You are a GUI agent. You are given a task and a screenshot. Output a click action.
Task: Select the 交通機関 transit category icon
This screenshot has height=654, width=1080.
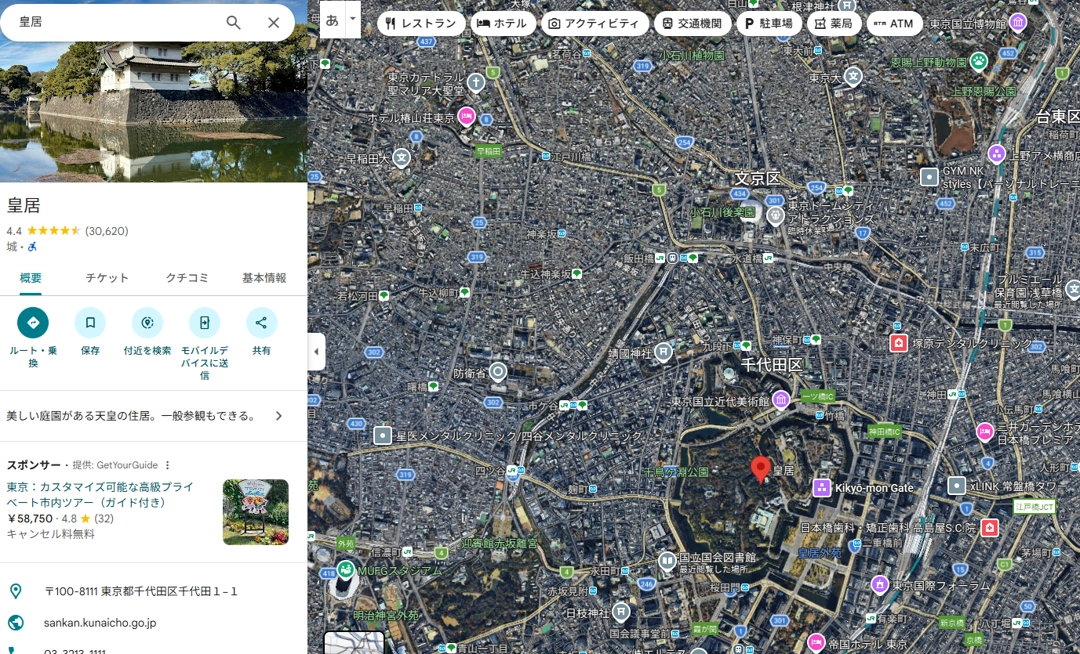(x=691, y=22)
